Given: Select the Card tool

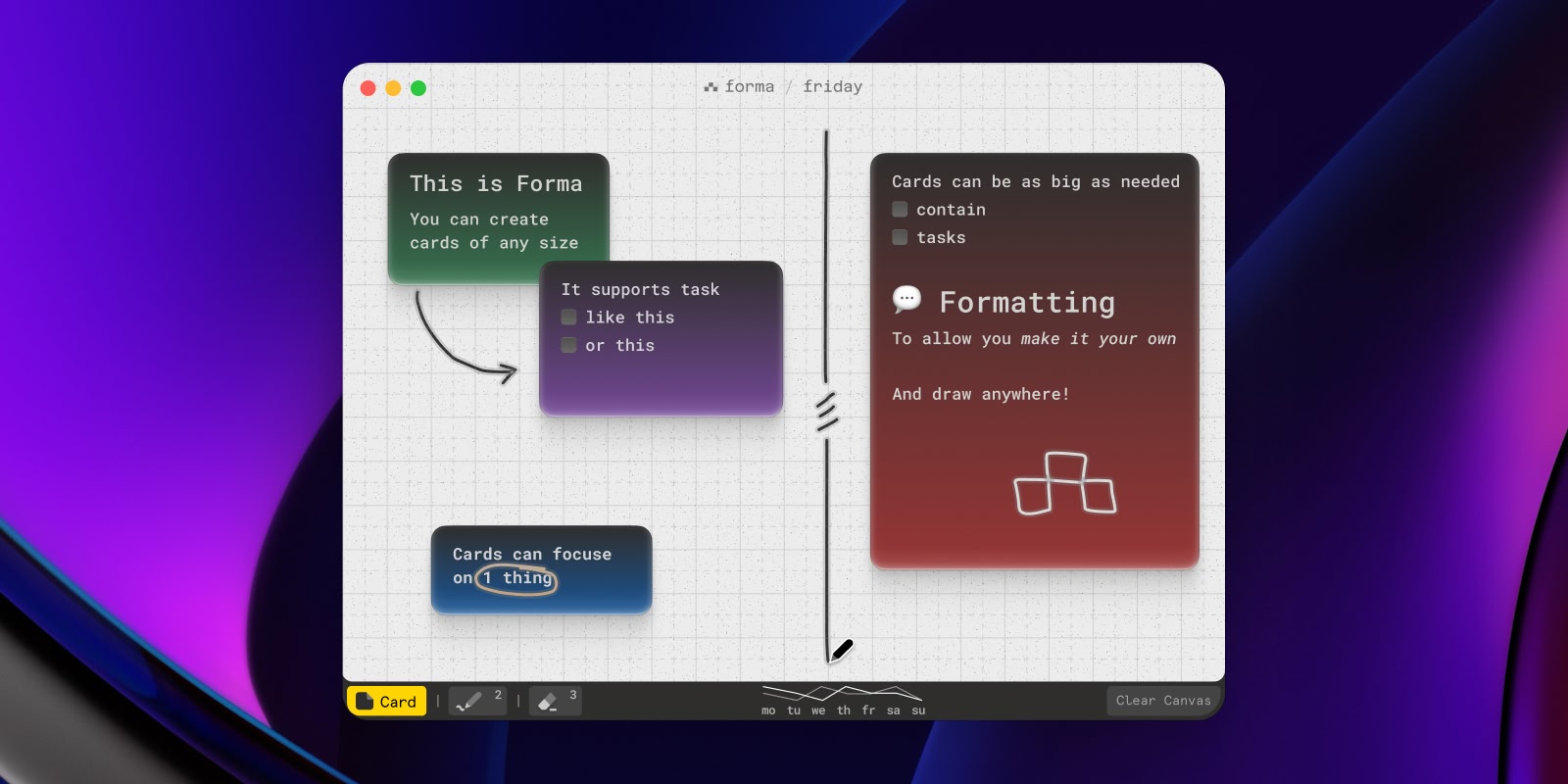Looking at the screenshot, I should coord(387,701).
